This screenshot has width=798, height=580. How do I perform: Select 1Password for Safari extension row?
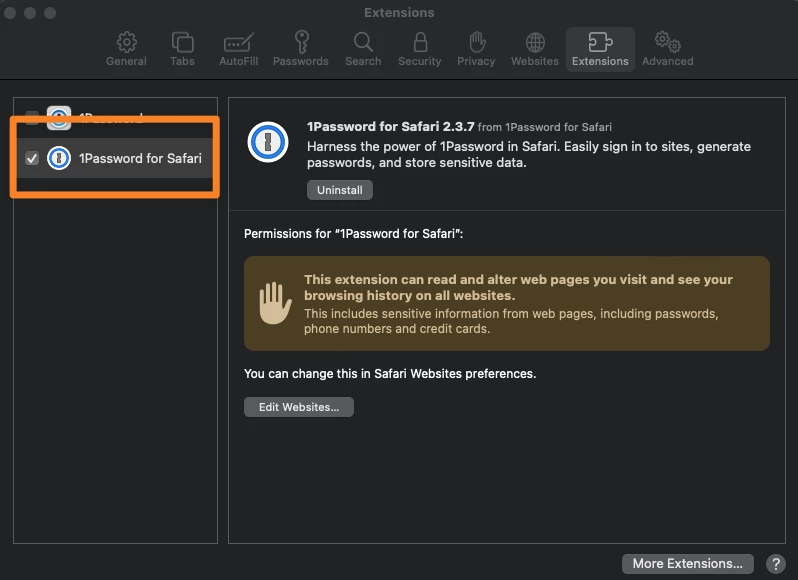115,158
